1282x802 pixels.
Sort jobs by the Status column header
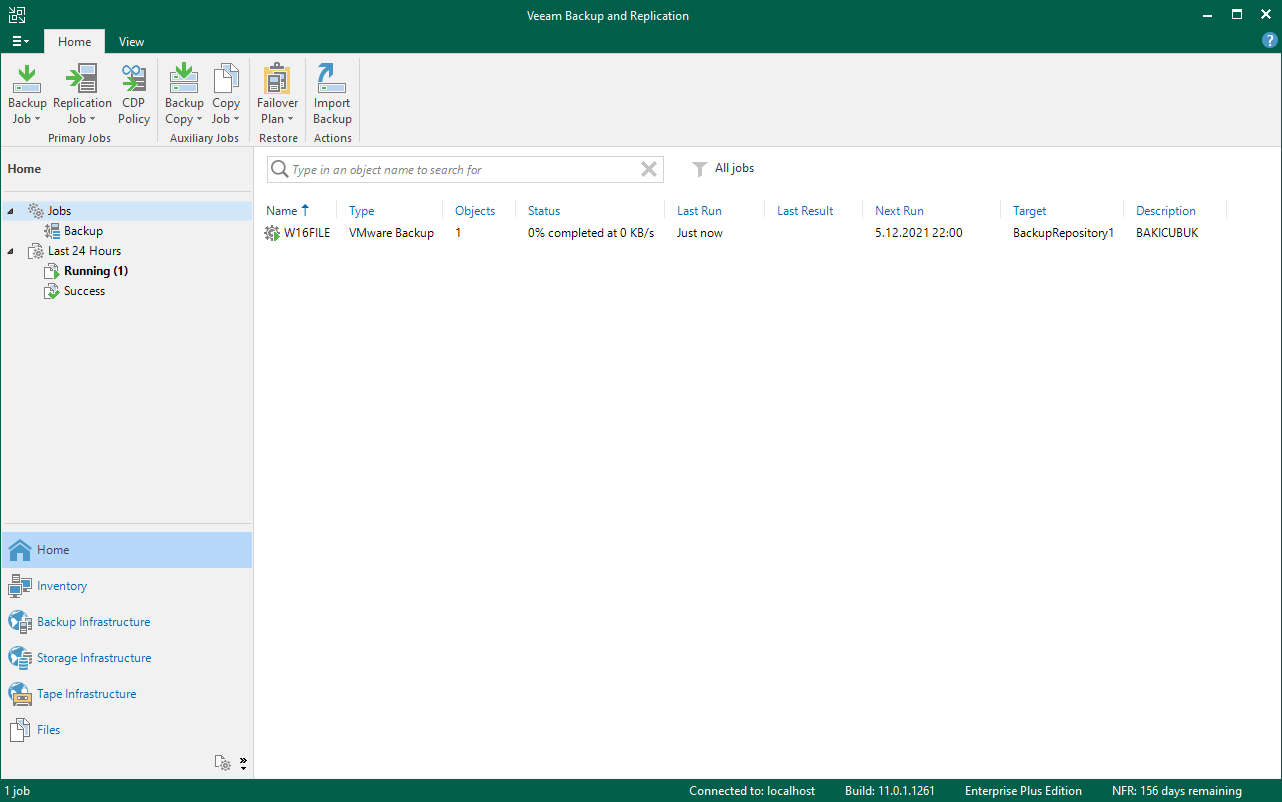click(544, 211)
